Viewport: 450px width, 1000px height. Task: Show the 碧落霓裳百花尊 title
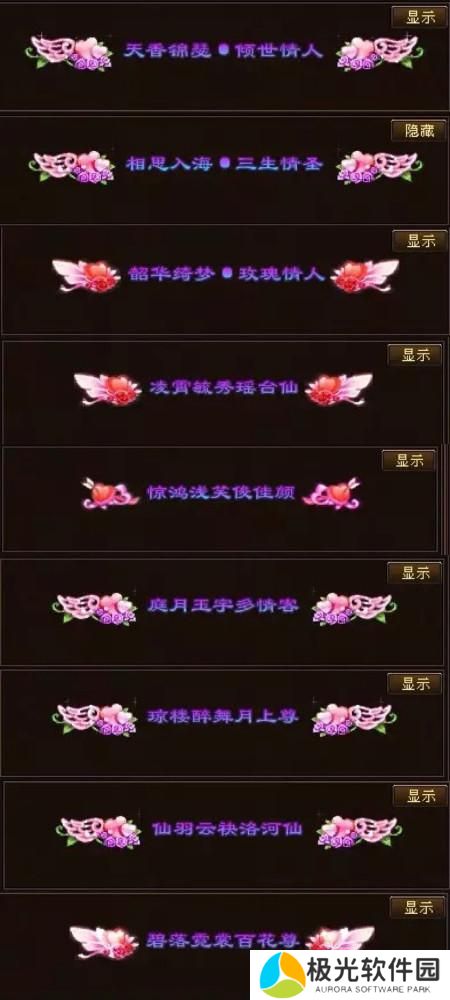click(x=417, y=906)
